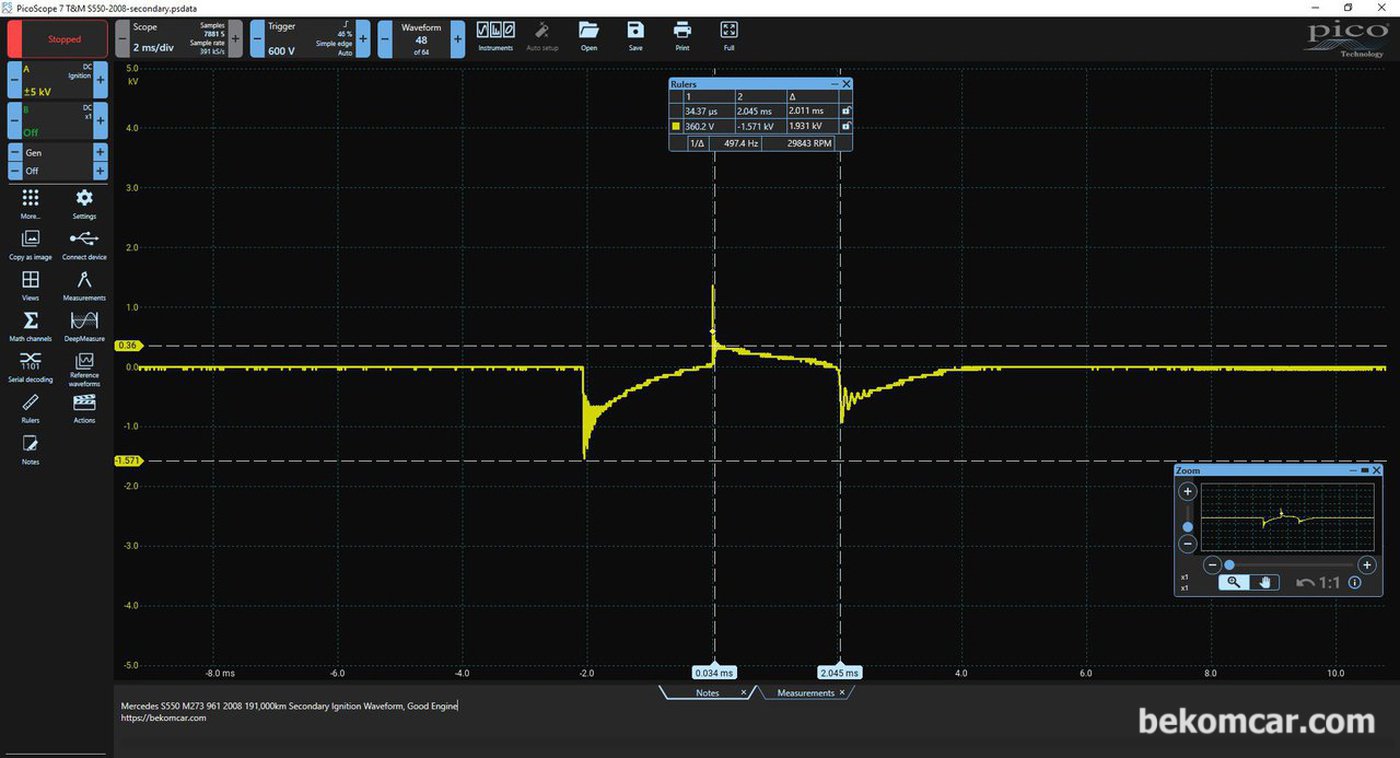Print the waveform with the Print icon

point(682,36)
